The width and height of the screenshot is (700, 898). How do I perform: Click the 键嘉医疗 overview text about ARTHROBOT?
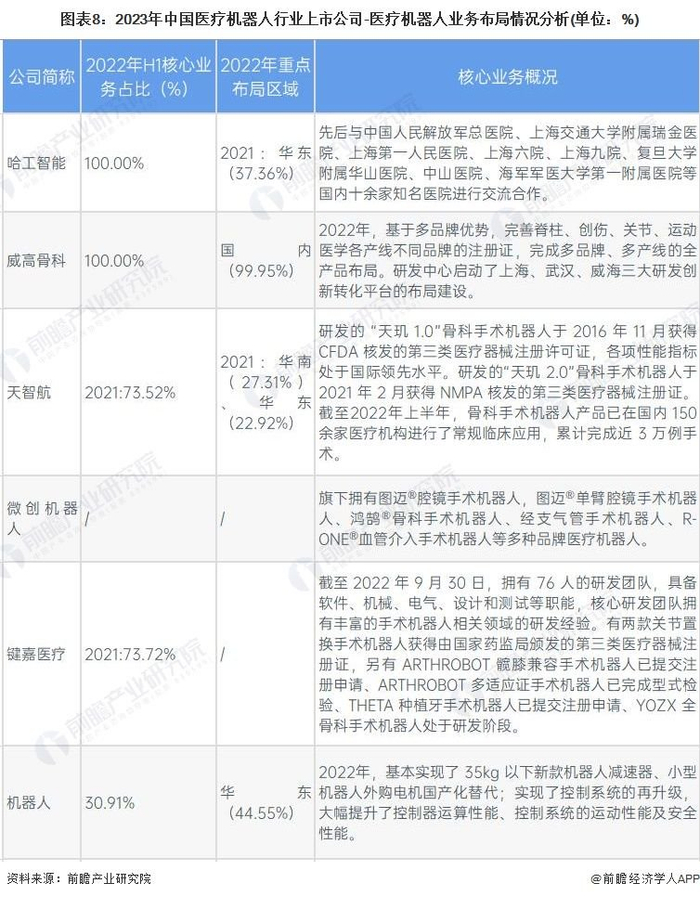pos(508,654)
